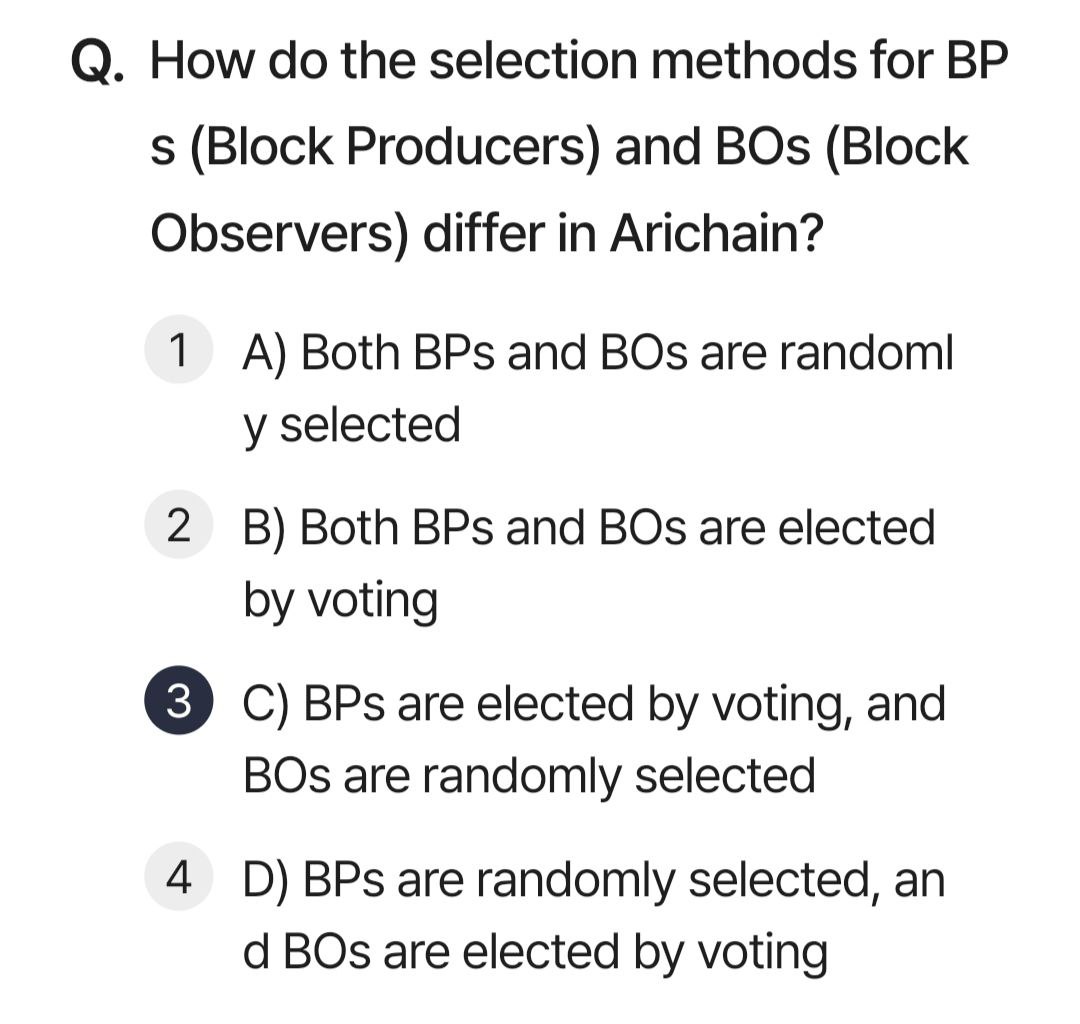Screen dimensions: 1080x1024
Task: Click the question's first line about selection methods
Action: click(x=579, y=61)
